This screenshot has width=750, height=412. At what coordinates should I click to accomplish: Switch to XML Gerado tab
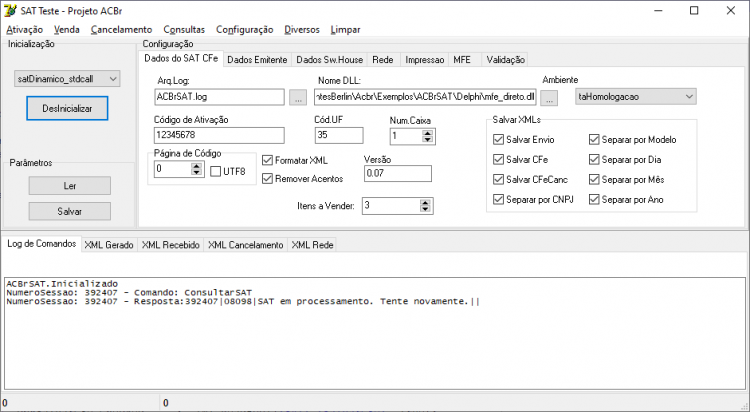(x=109, y=245)
